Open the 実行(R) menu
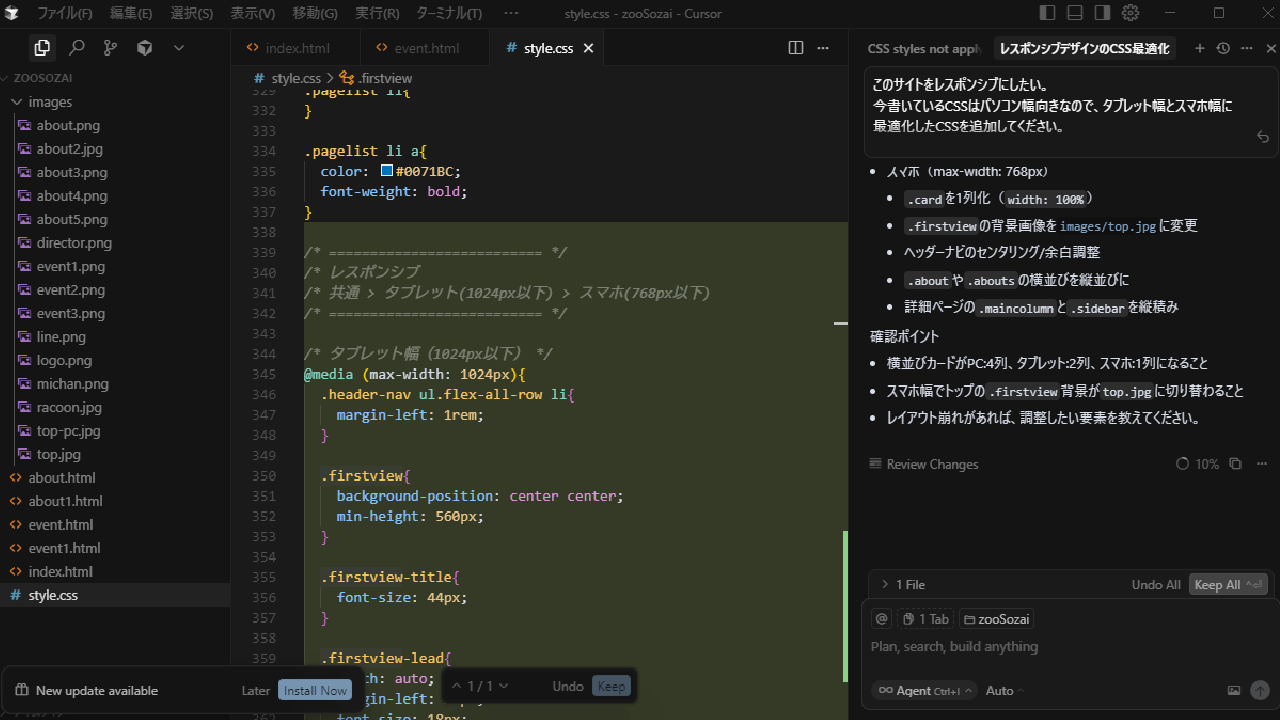The width and height of the screenshot is (1280, 720). click(377, 13)
